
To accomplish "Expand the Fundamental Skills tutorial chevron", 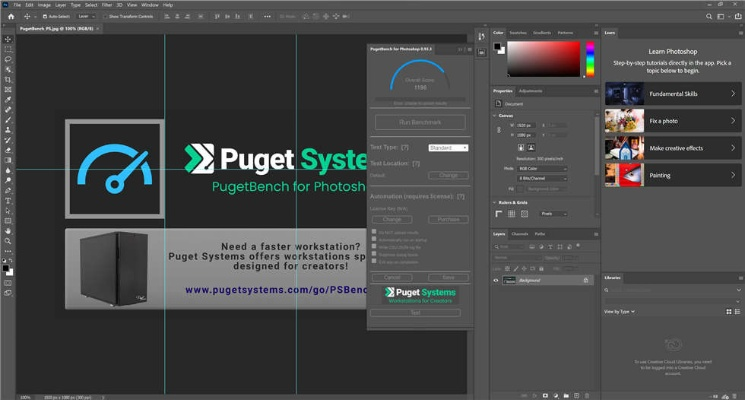I will coord(733,93).
